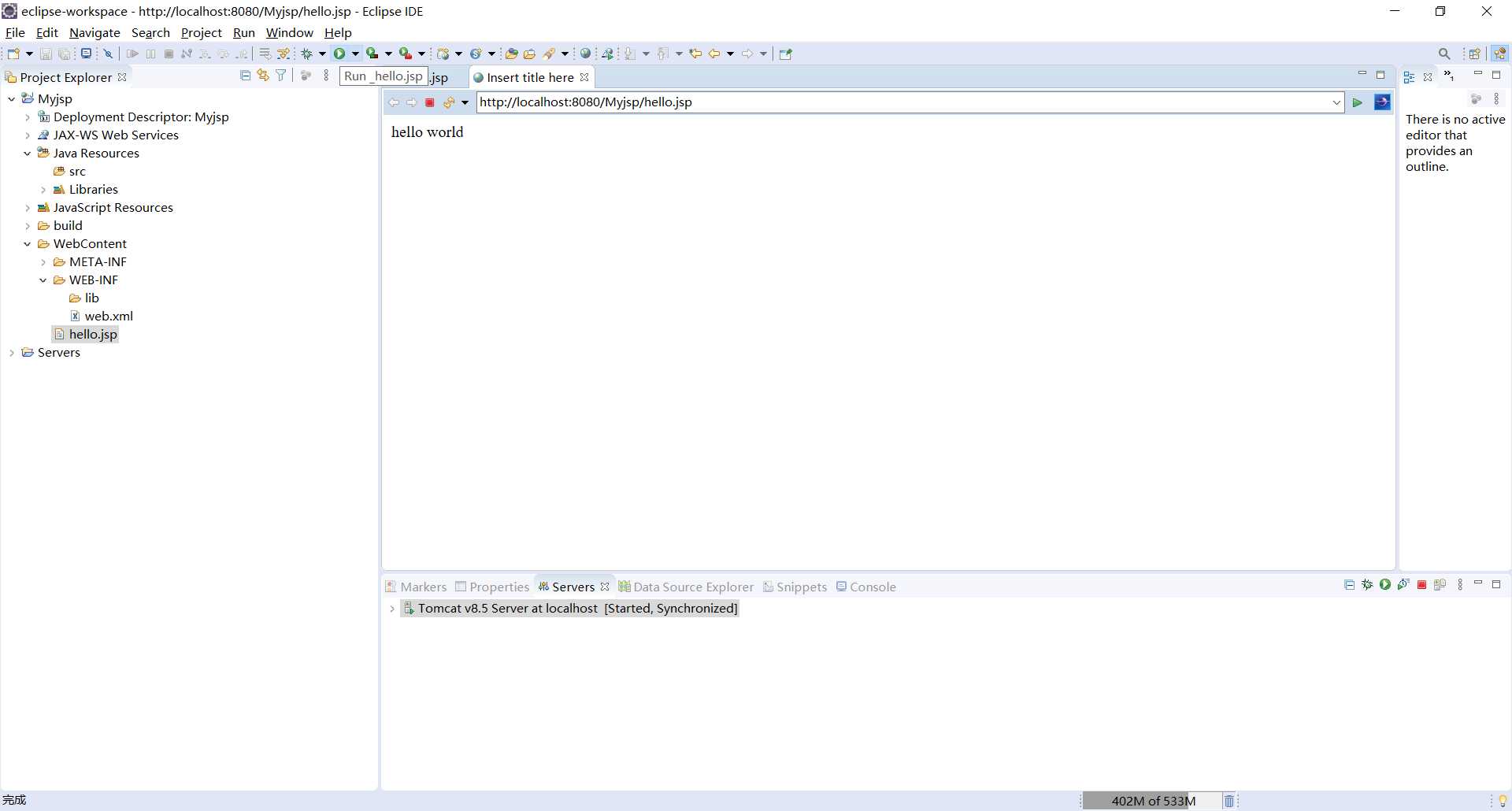Open the Search magnifier in top-right toolbar
Viewport: 1512px width, 811px height.
tap(1444, 54)
